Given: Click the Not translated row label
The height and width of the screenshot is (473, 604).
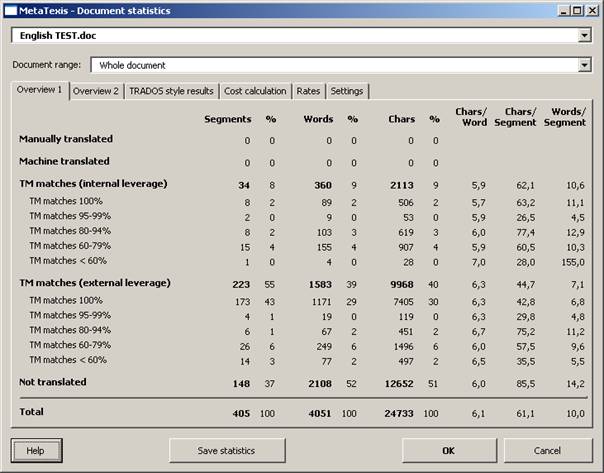Looking at the screenshot, I should (53, 382).
